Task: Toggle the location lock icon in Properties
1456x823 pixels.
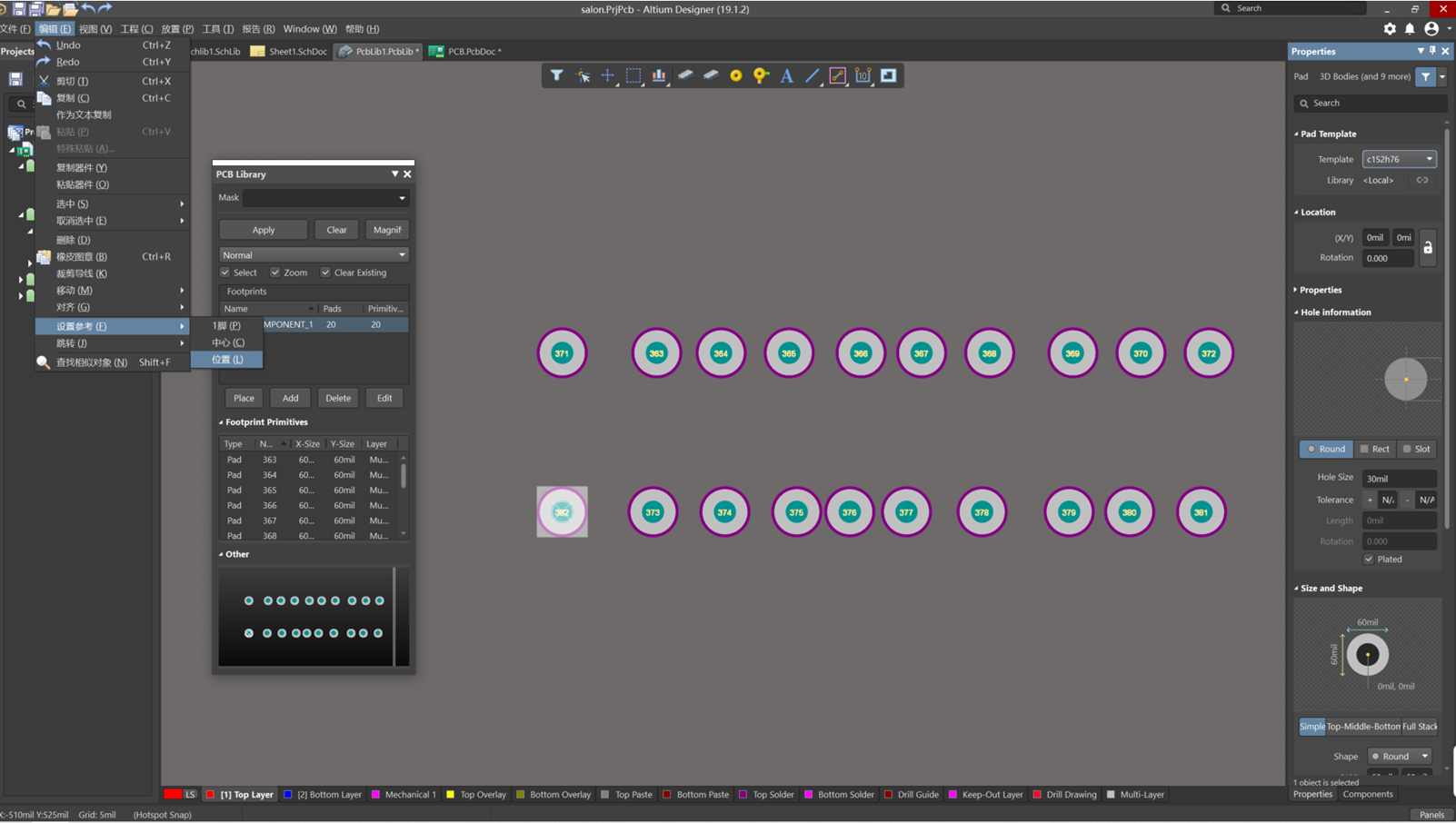Action: pyautogui.click(x=1428, y=247)
